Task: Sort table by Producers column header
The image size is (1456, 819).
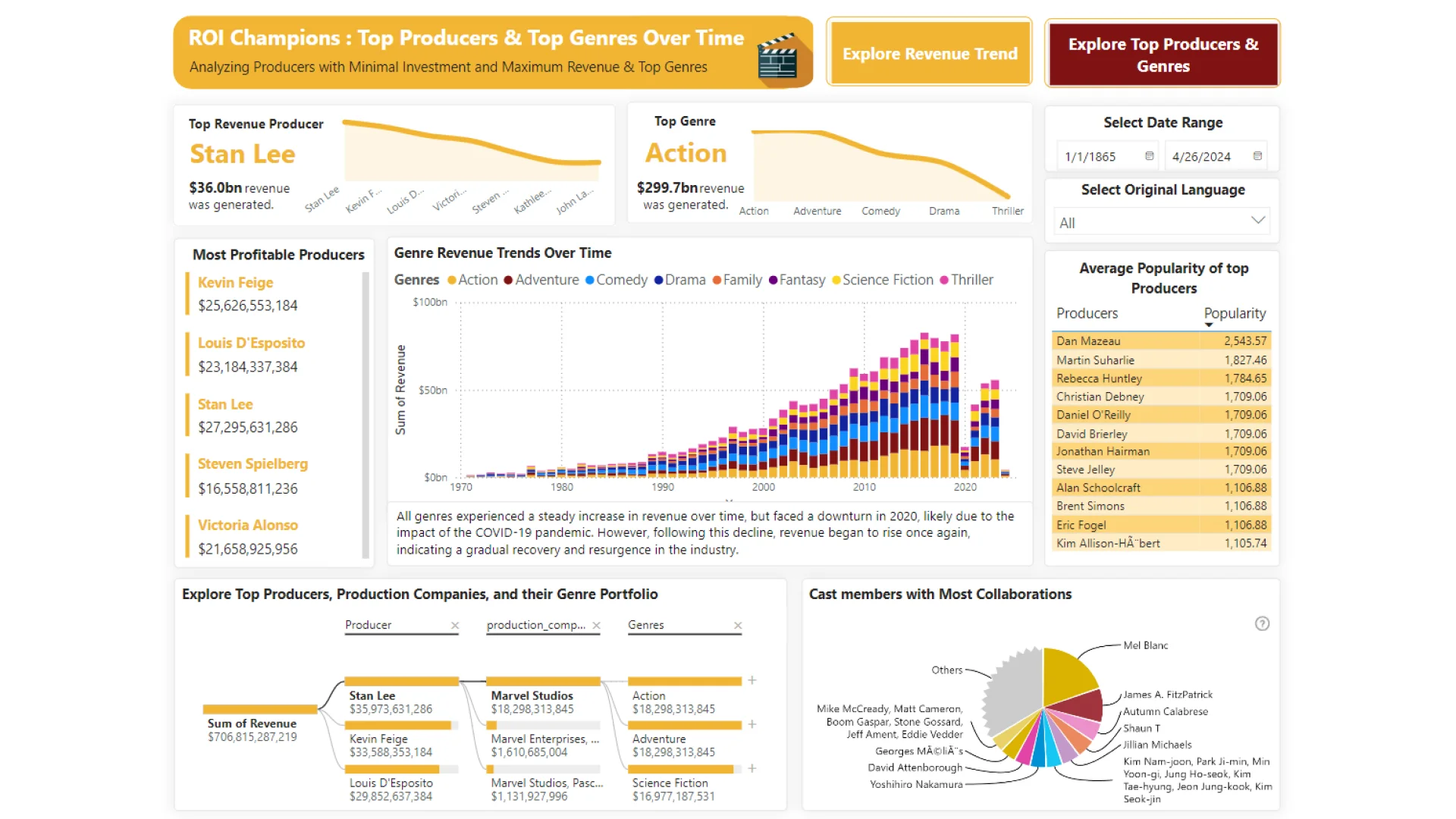Action: (1087, 313)
